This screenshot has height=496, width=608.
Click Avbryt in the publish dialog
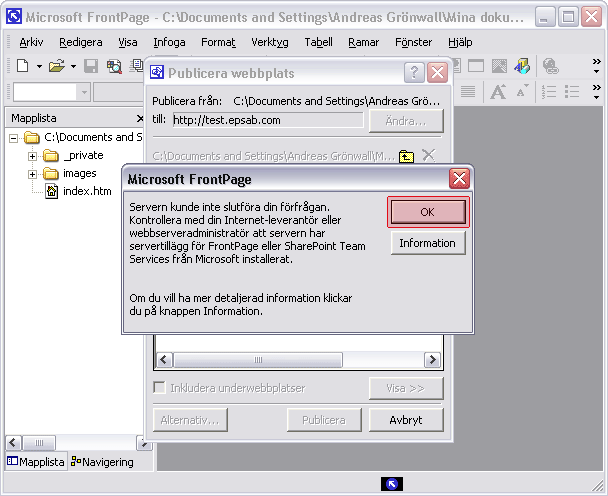pos(406,420)
